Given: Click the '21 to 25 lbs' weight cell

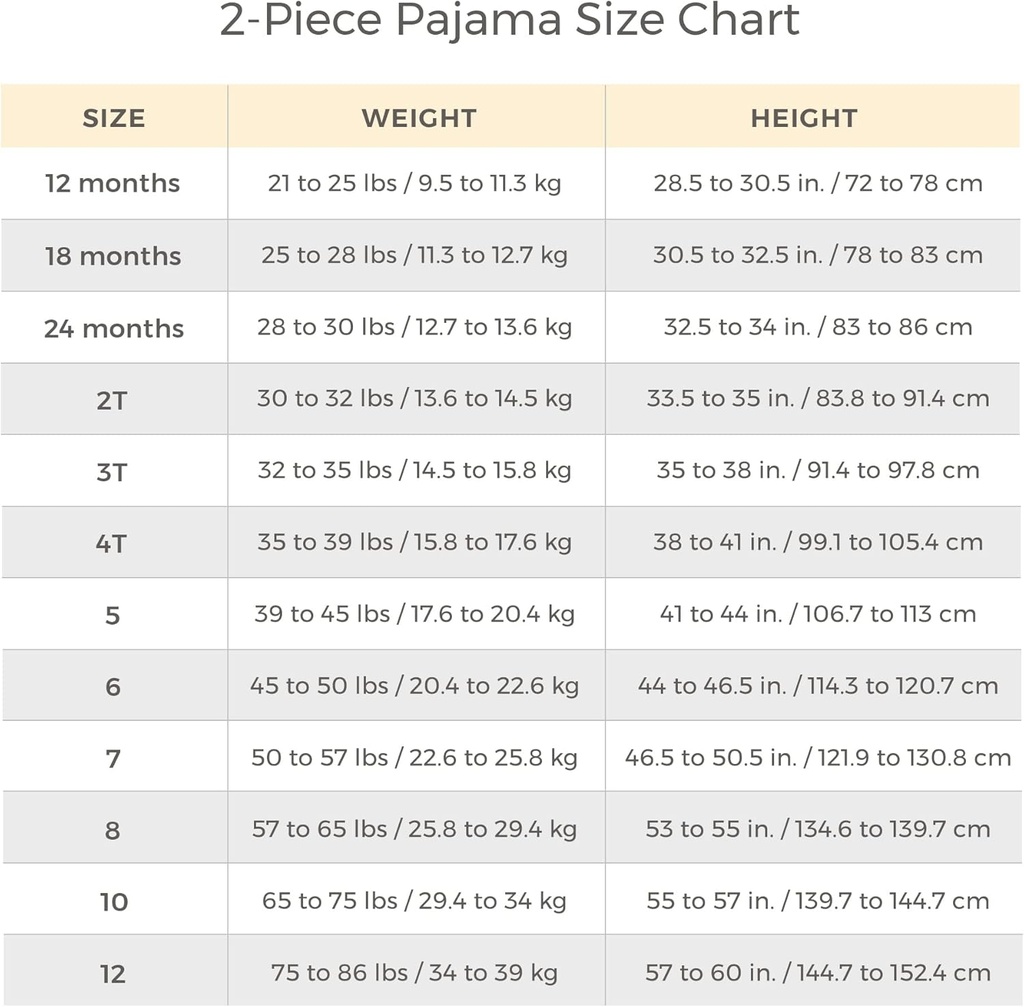Looking at the screenshot, I should coord(414,184).
